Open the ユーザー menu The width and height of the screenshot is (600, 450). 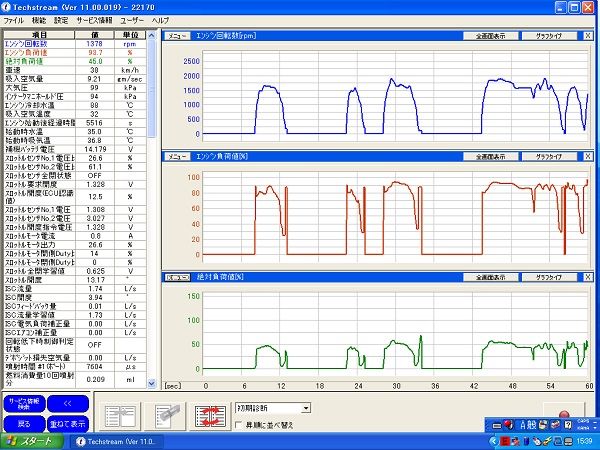(132, 20)
